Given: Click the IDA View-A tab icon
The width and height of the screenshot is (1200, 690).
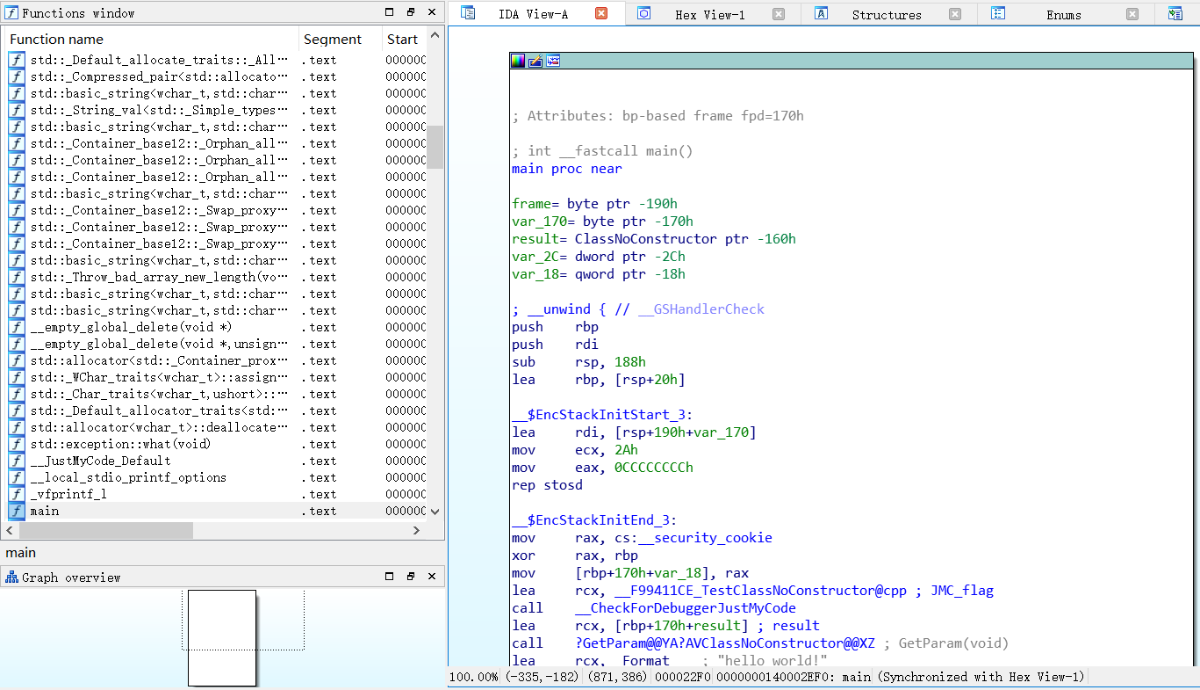Looking at the screenshot, I should (468, 14).
